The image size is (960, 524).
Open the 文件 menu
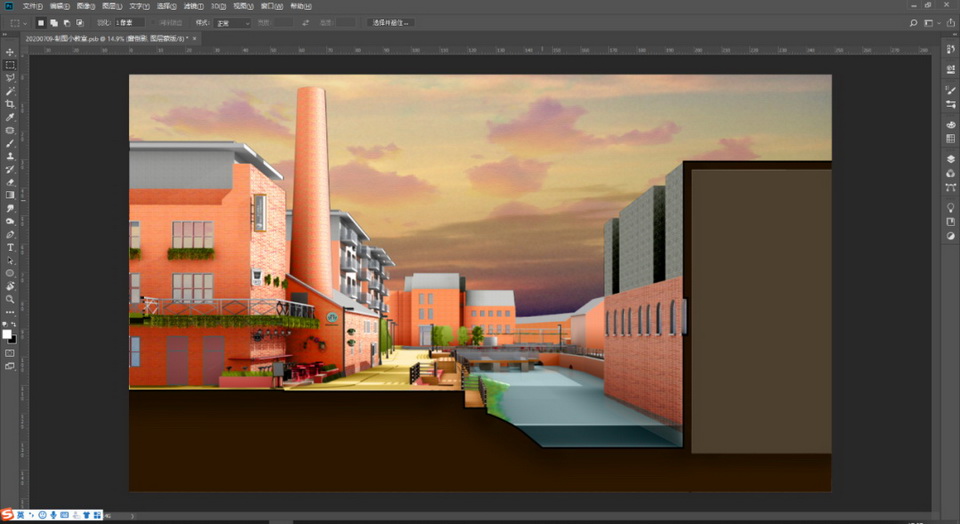pyautogui.click(x=32, y=6)
